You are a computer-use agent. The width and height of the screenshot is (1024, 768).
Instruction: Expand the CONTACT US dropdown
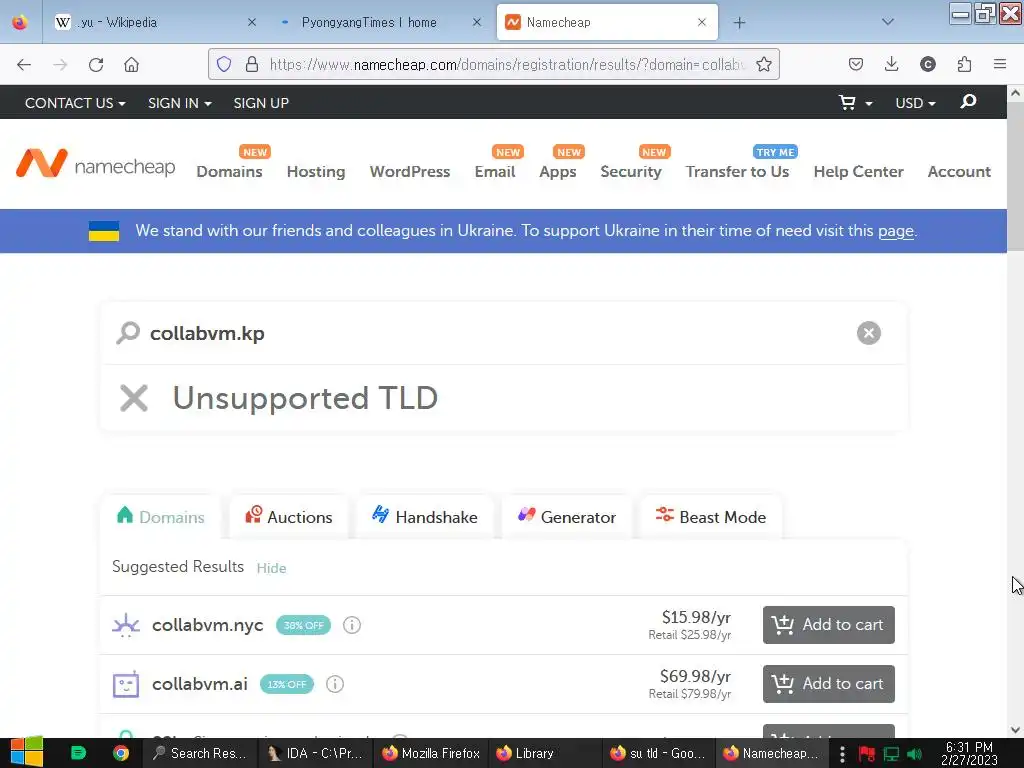[75, 103]
